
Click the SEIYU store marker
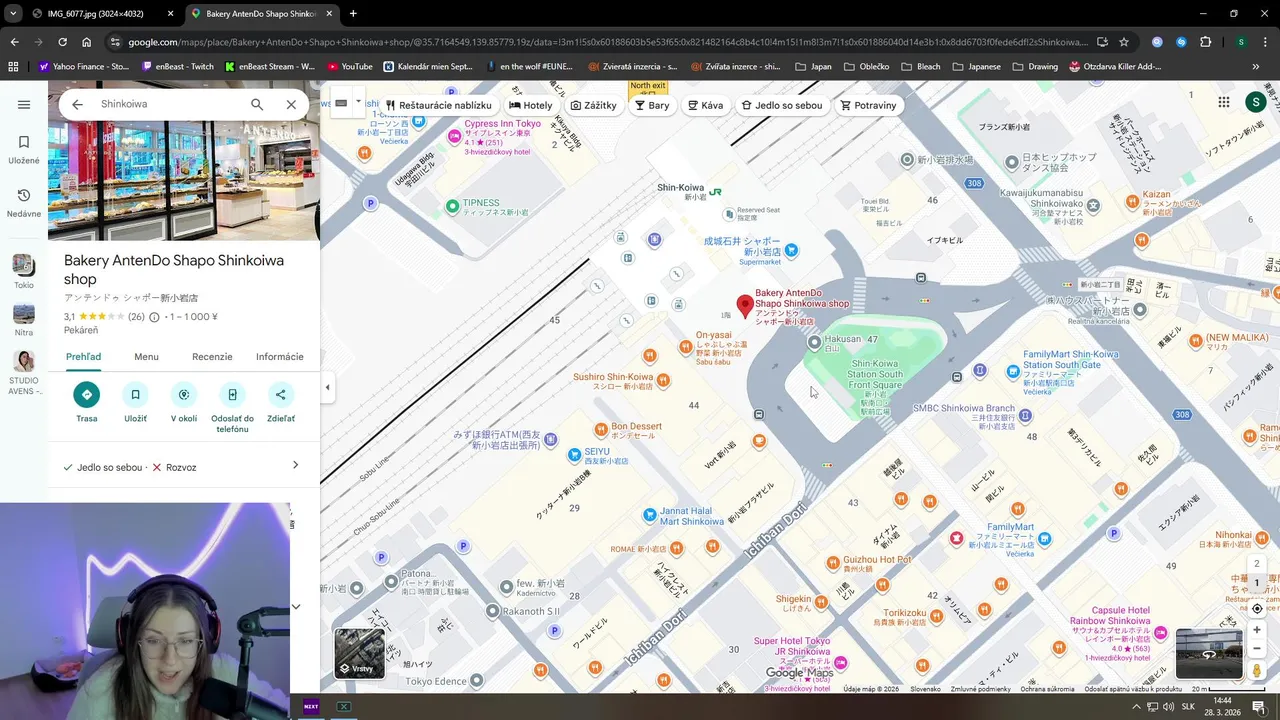point(575,455)
